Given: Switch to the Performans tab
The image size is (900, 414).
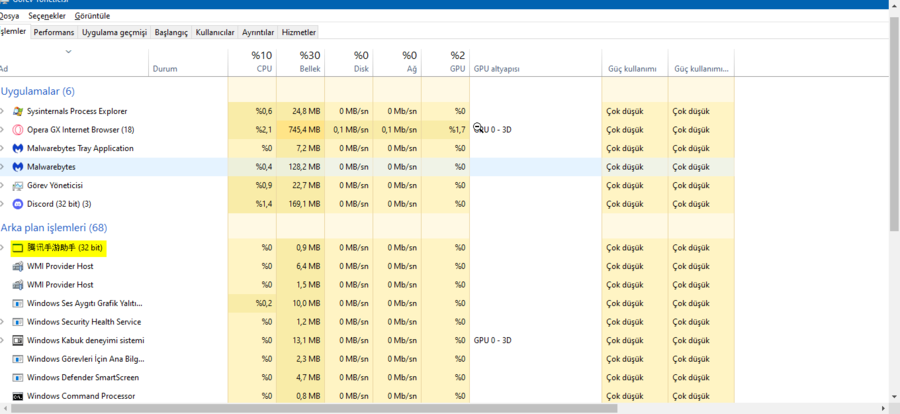Looking at the screenshot, I should point(53,32).
